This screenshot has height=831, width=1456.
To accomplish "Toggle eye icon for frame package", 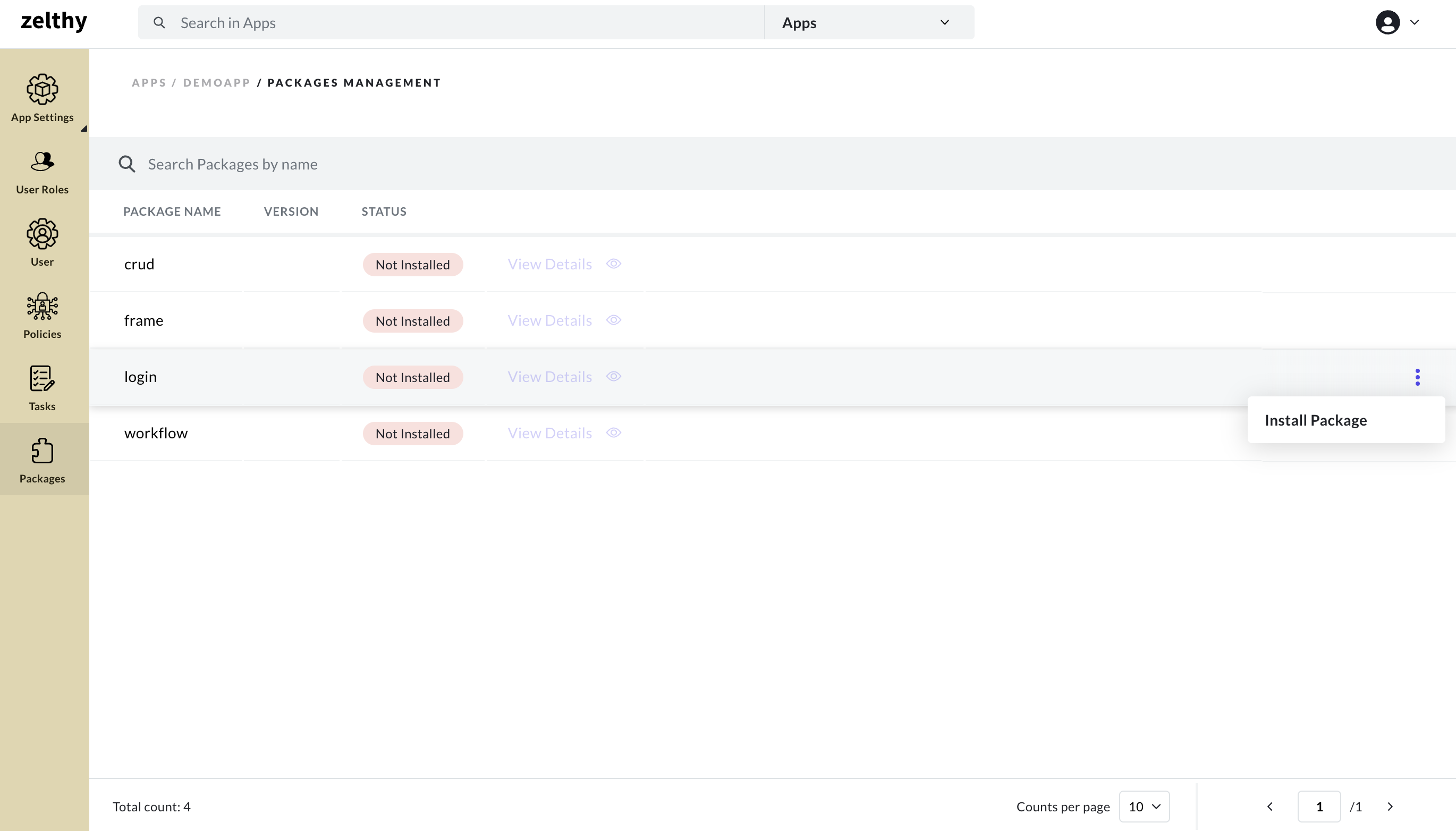I will 614,320.
